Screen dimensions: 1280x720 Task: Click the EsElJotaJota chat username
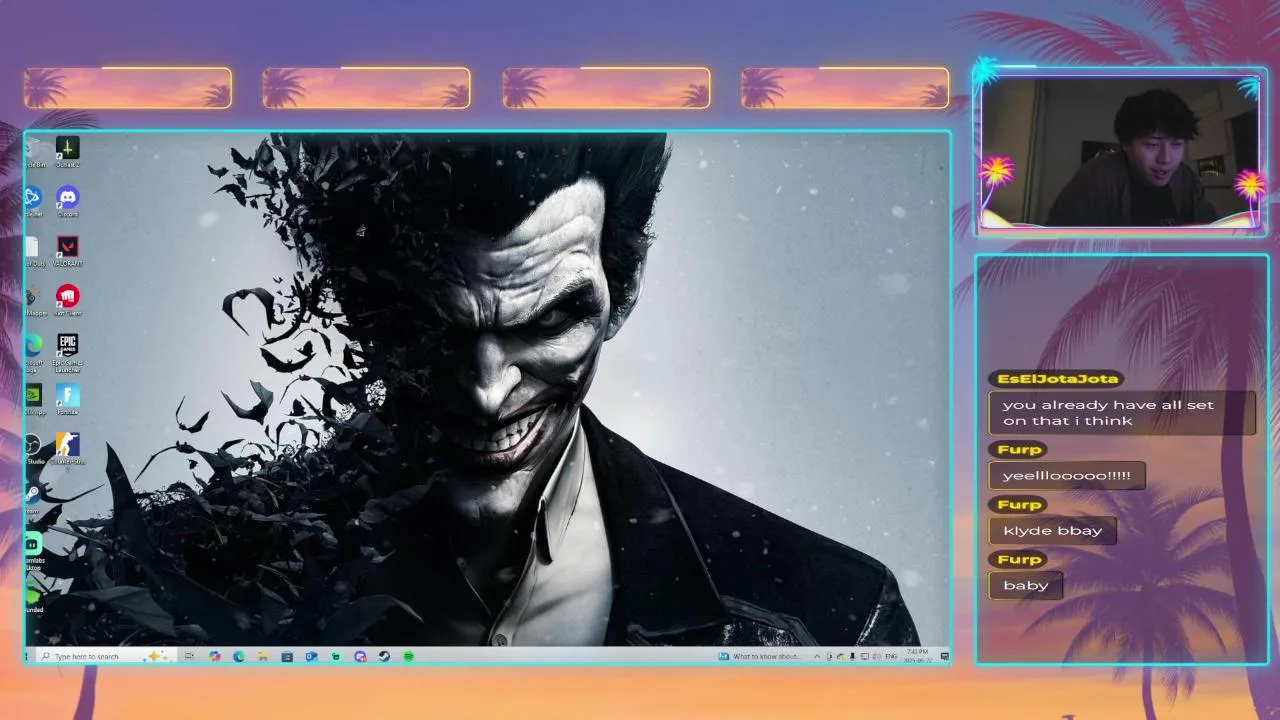click(x=1058, y=379)
